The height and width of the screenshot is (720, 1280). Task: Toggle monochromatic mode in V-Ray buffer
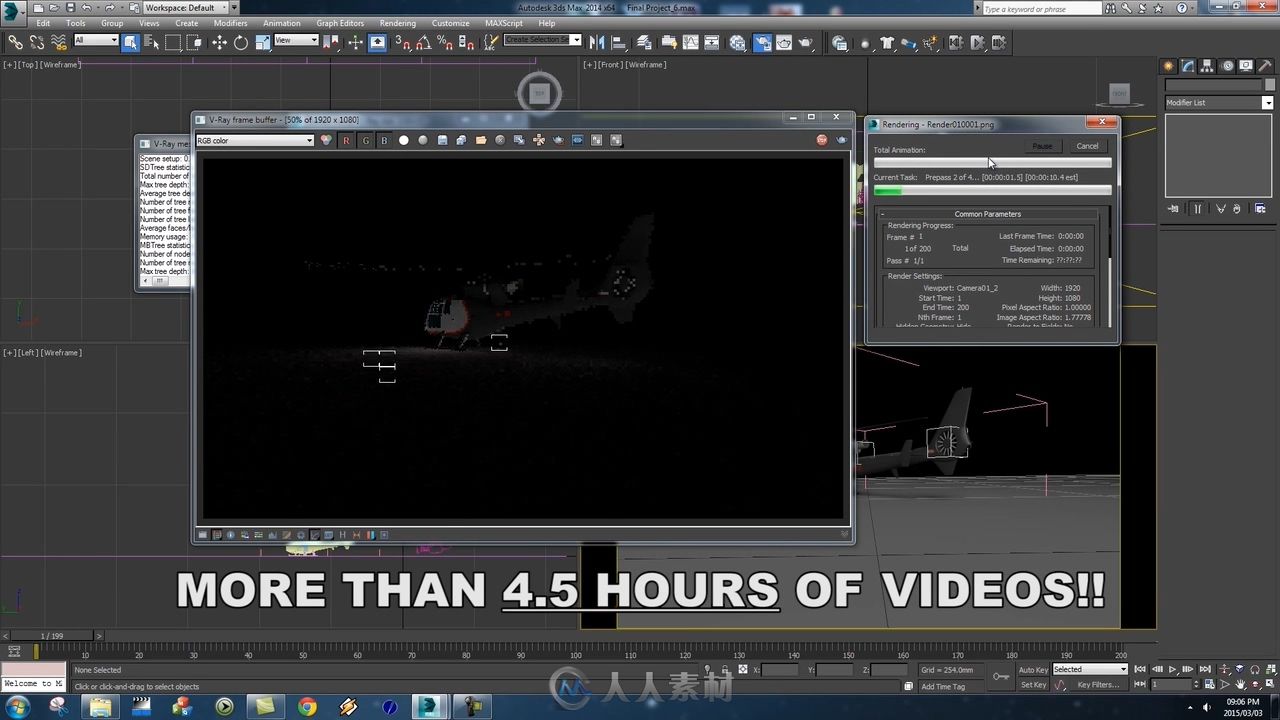(423, 140)
